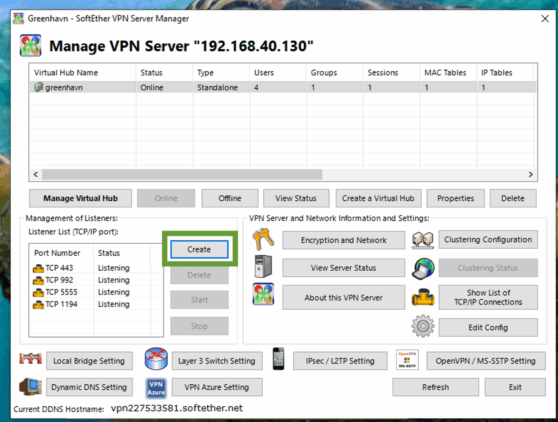
Task: Sort by MAC Tables column header
Action: [448, 73]
